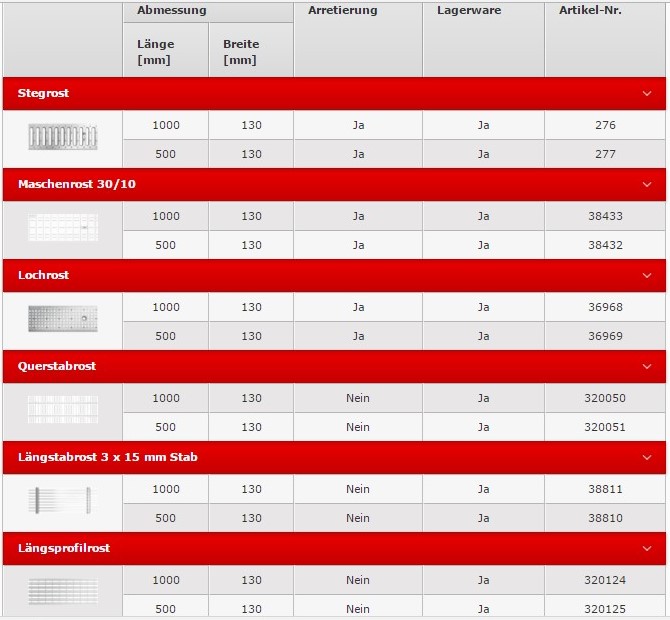Click the Lagerware column header

coord(469,10)
